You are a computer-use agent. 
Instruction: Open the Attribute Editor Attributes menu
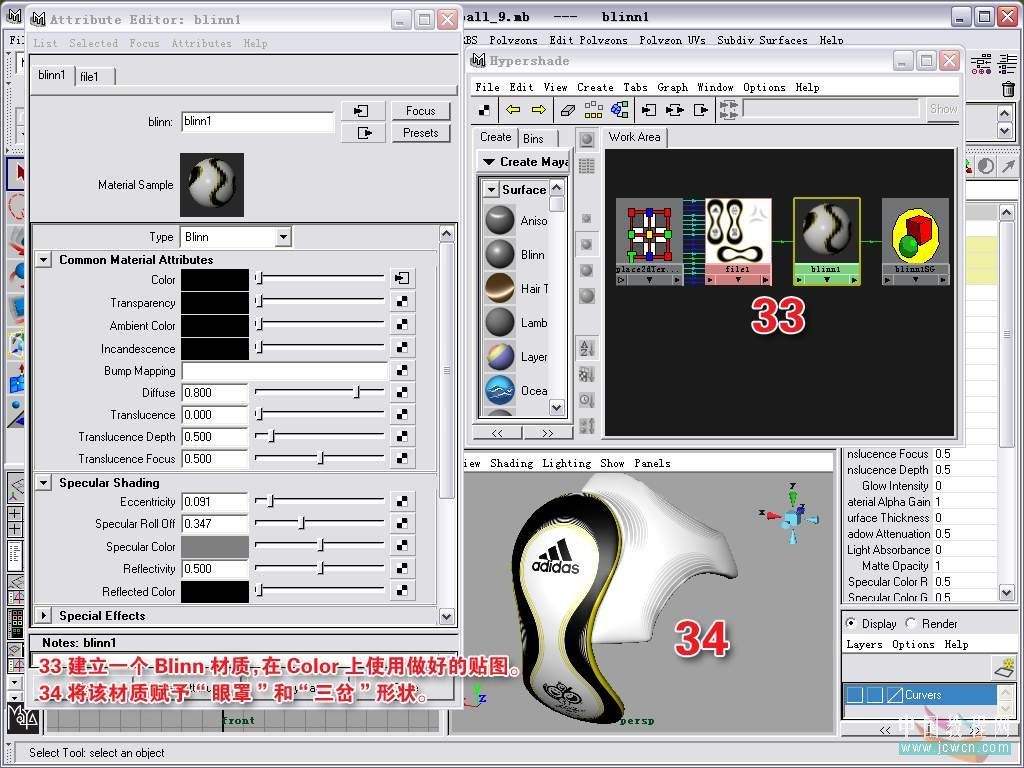[x=201, y=43]
